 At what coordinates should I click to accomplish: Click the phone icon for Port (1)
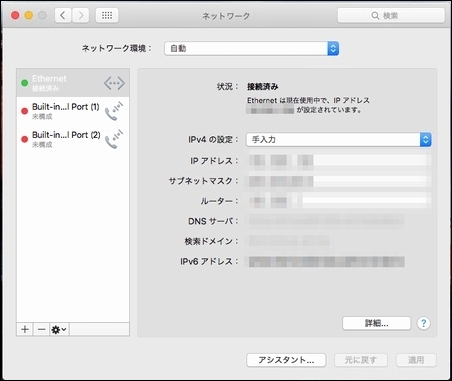114,111
